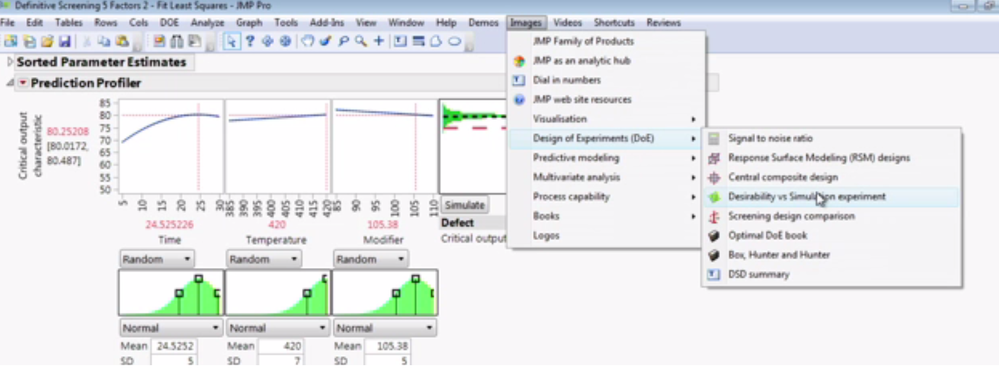The width and height of the screenshot is (999, 377).
Task: Select the hand grabber tool
Action: 308,41
